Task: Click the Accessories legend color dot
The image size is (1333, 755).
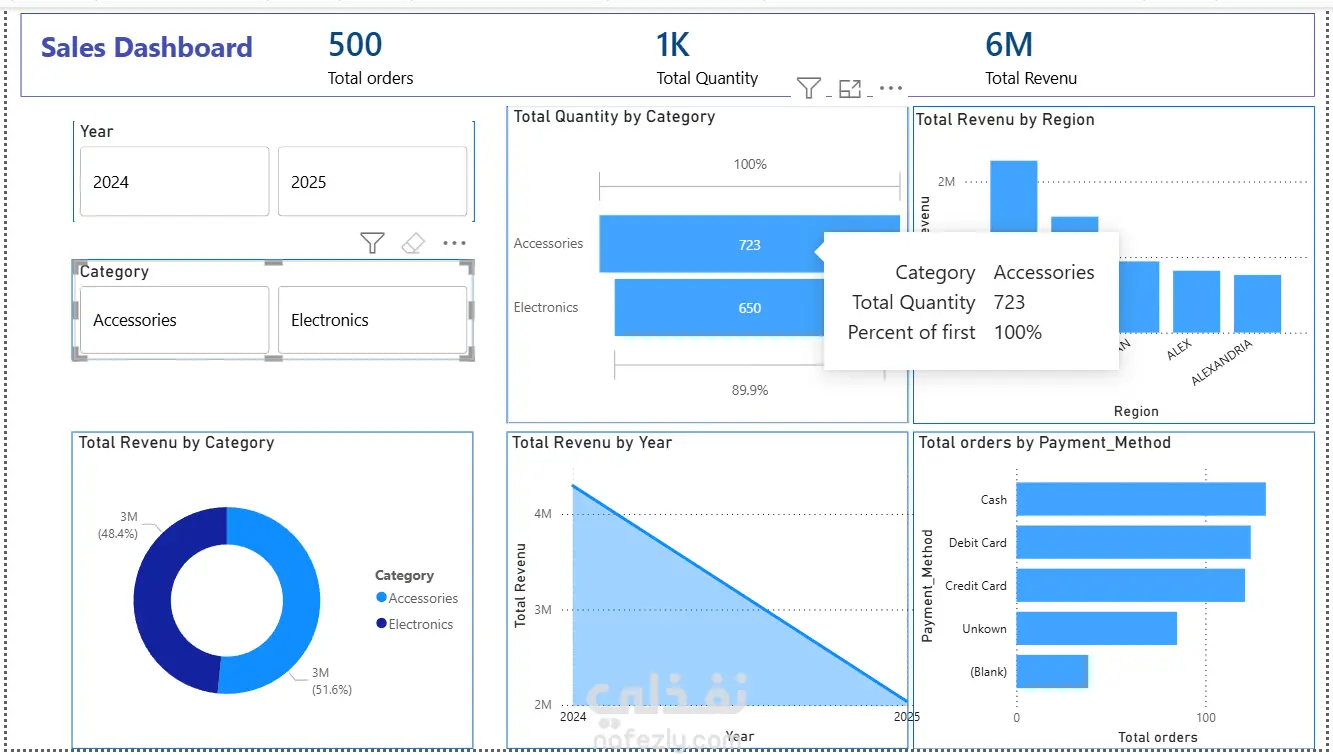Action: (381, 597)
